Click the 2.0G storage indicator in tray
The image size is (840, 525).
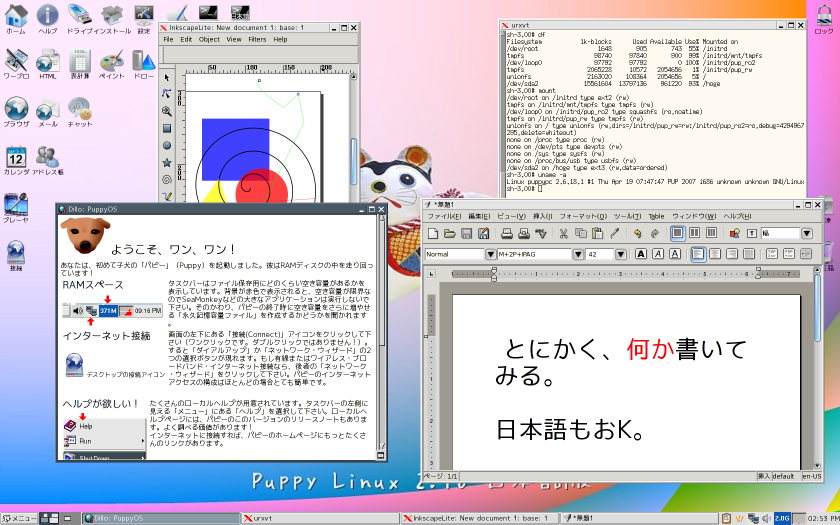[x=782, y=518]
